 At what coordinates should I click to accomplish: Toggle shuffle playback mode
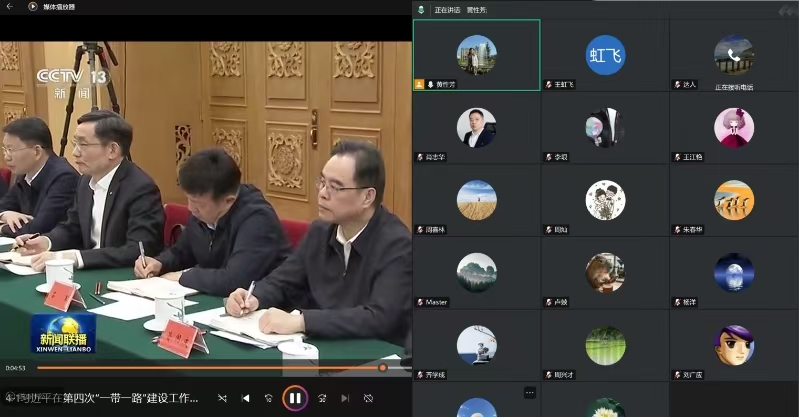pyautogui.click(x=222, y=398)
